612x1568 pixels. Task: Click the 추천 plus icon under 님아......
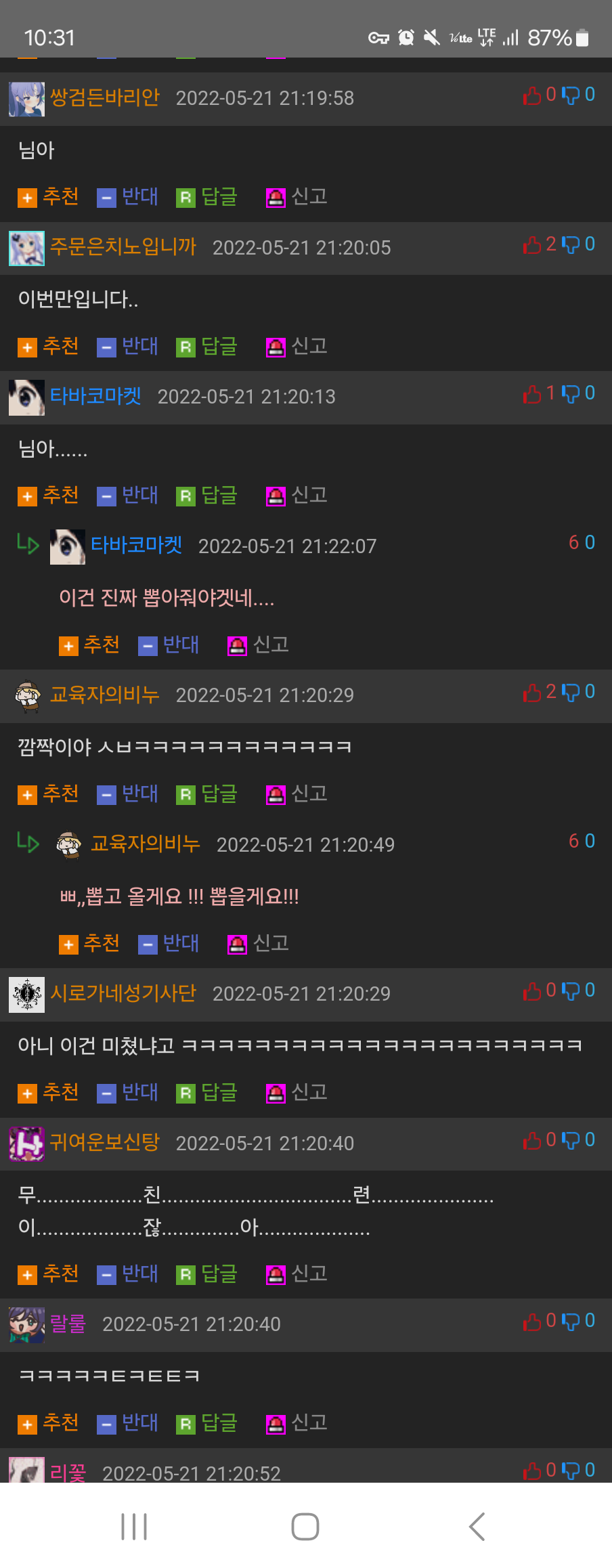[27, 198]
